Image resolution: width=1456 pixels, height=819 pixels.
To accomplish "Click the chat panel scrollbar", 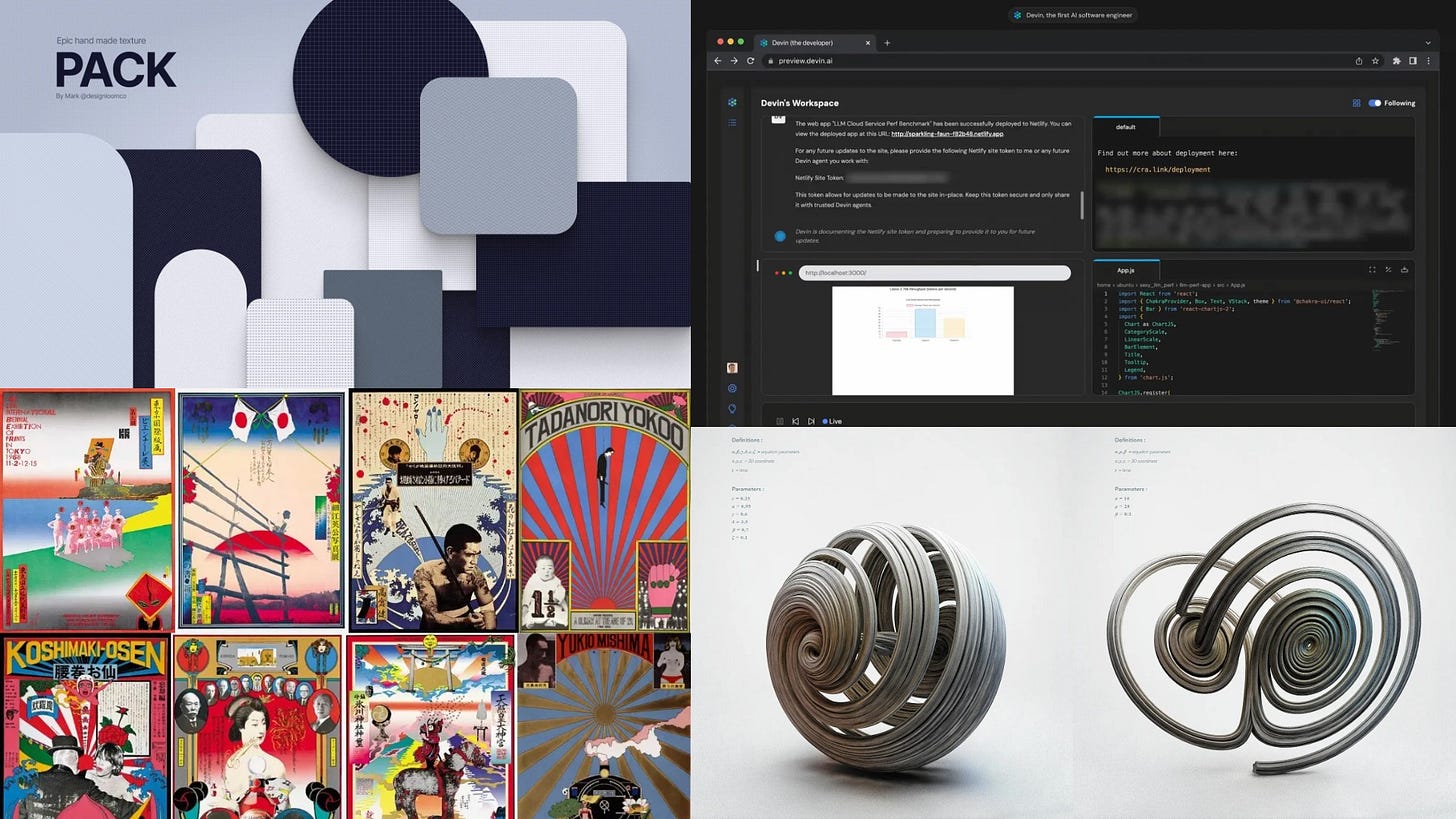I will 1080,205.
